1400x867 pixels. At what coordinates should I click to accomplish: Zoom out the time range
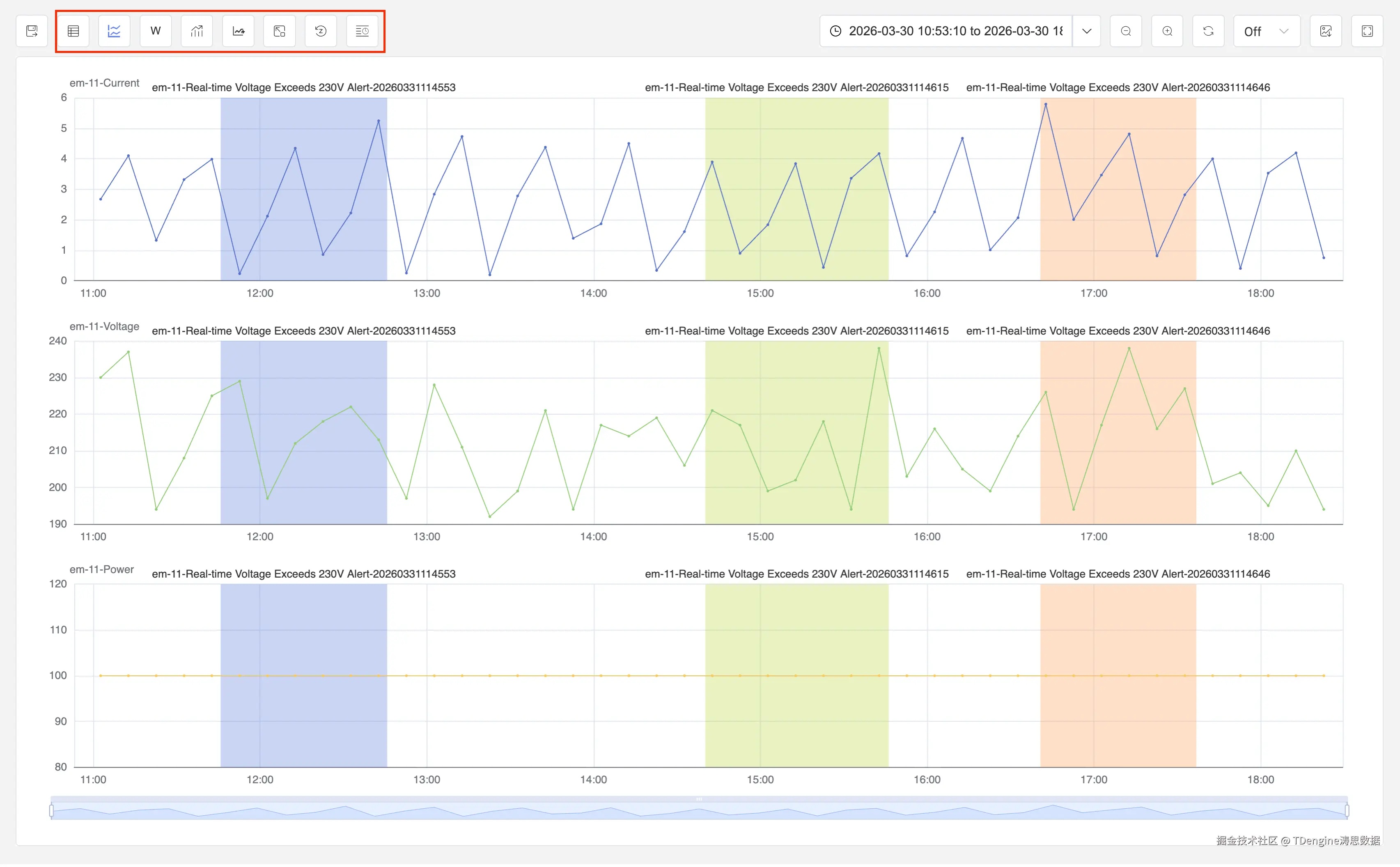coord(1127,31)
